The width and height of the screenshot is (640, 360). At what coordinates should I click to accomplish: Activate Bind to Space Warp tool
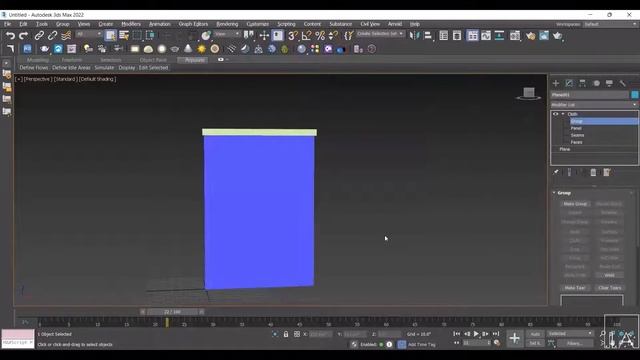(x=66, y=36)
